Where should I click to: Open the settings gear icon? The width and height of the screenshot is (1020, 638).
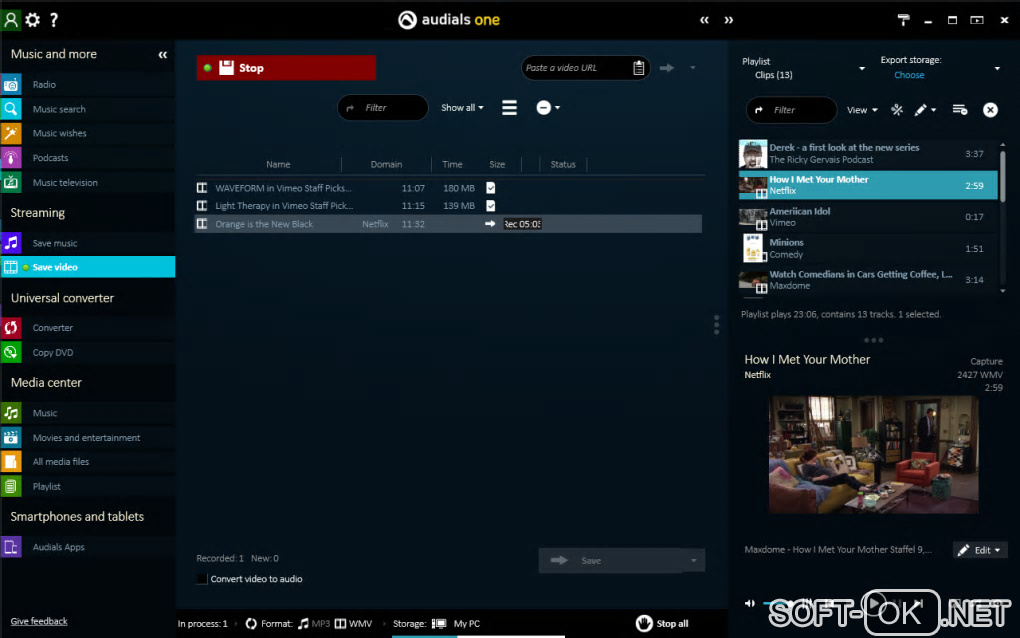(x=33, y=20)
